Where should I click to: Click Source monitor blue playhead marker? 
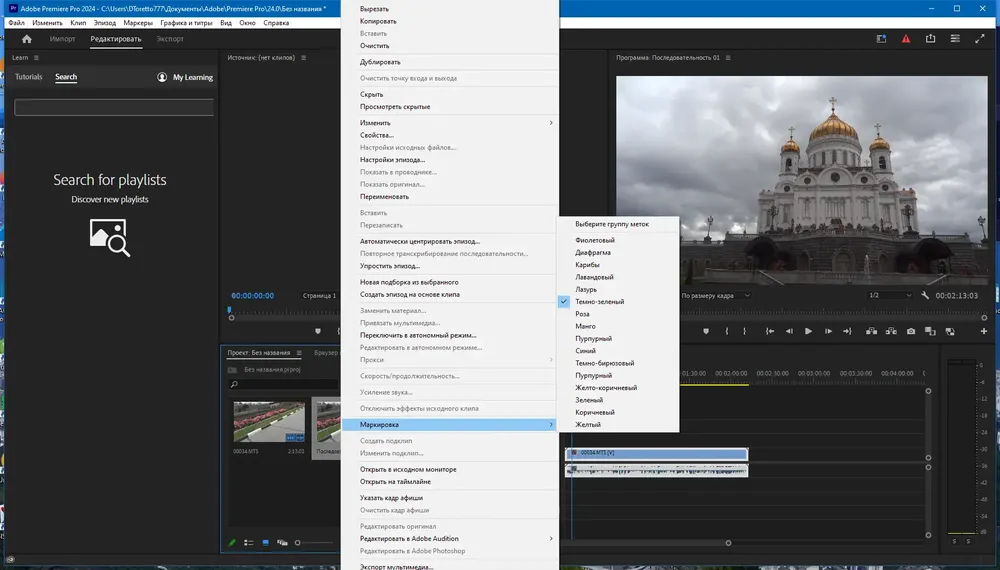[x=230, y=310]
